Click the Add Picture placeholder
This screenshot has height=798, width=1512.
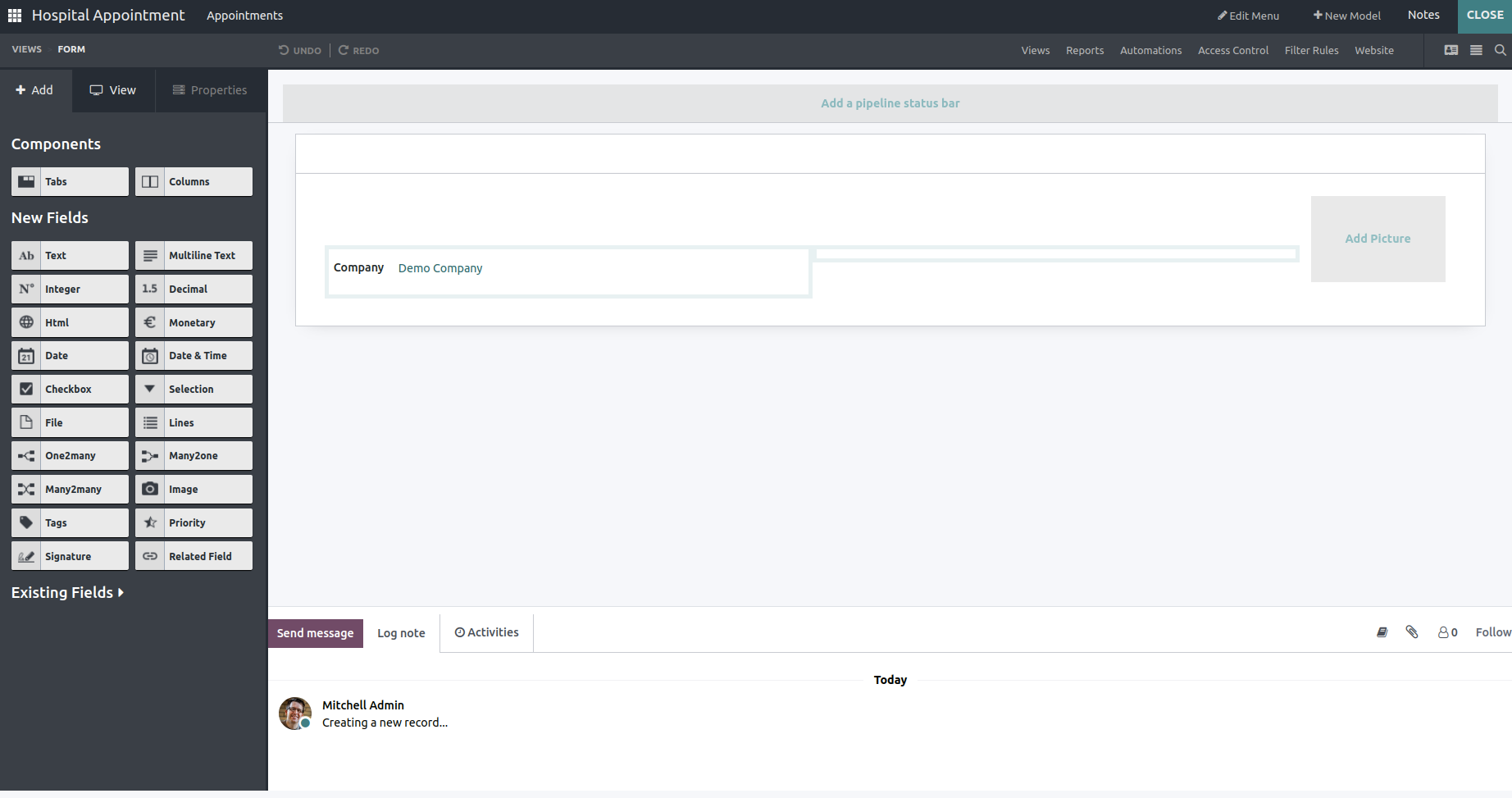tap(1378, 239)
